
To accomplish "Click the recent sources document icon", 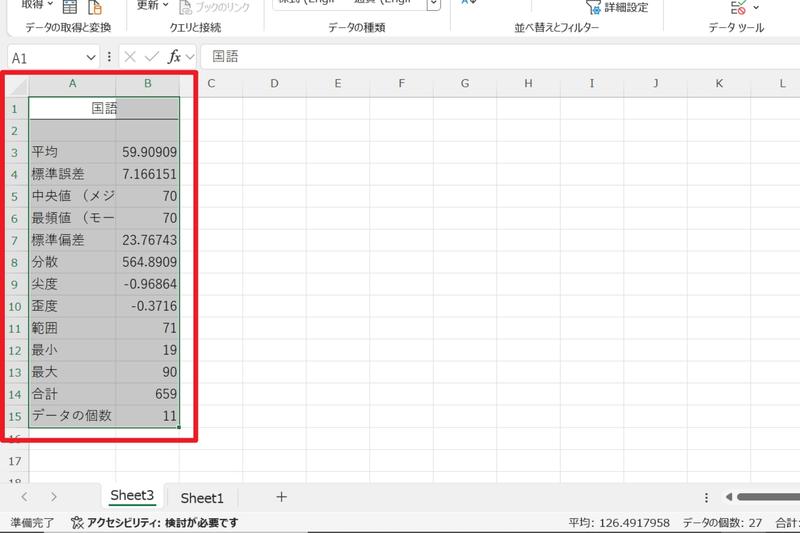I will tap(95, 6).
